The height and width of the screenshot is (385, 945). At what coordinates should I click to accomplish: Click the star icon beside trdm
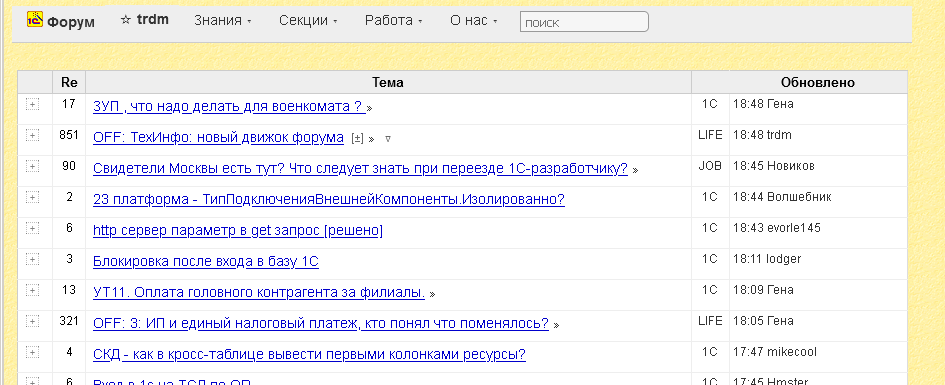pyautogui.click(x=125, y=20)
